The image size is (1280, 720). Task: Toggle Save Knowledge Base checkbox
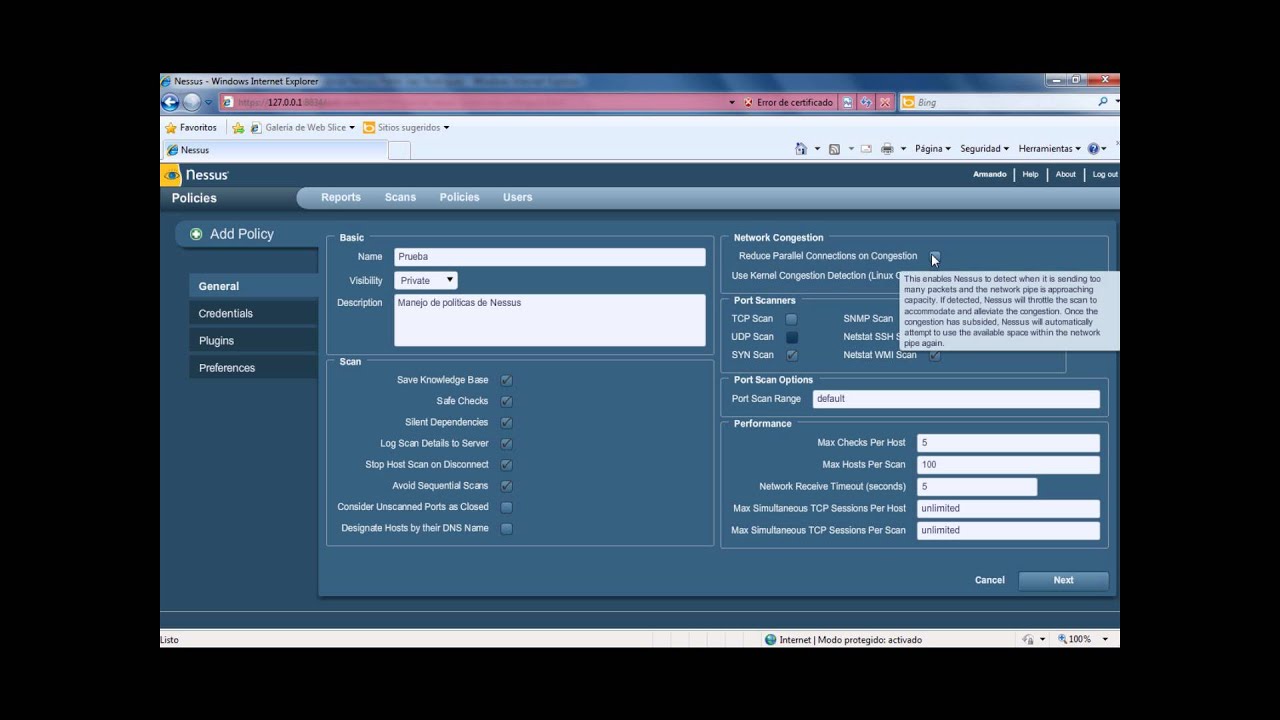[x=507, y=381]
